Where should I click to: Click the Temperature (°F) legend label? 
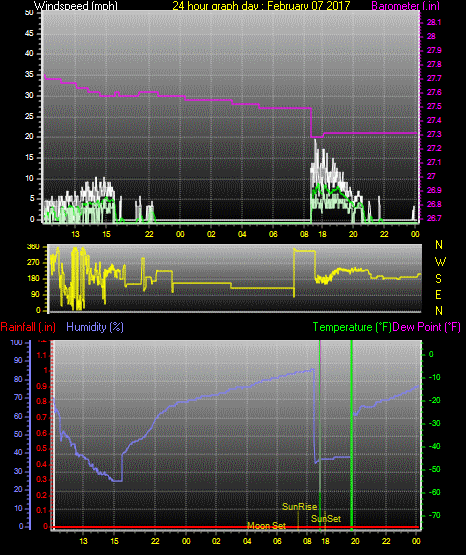pyautogui.click(x=352, y=327)
